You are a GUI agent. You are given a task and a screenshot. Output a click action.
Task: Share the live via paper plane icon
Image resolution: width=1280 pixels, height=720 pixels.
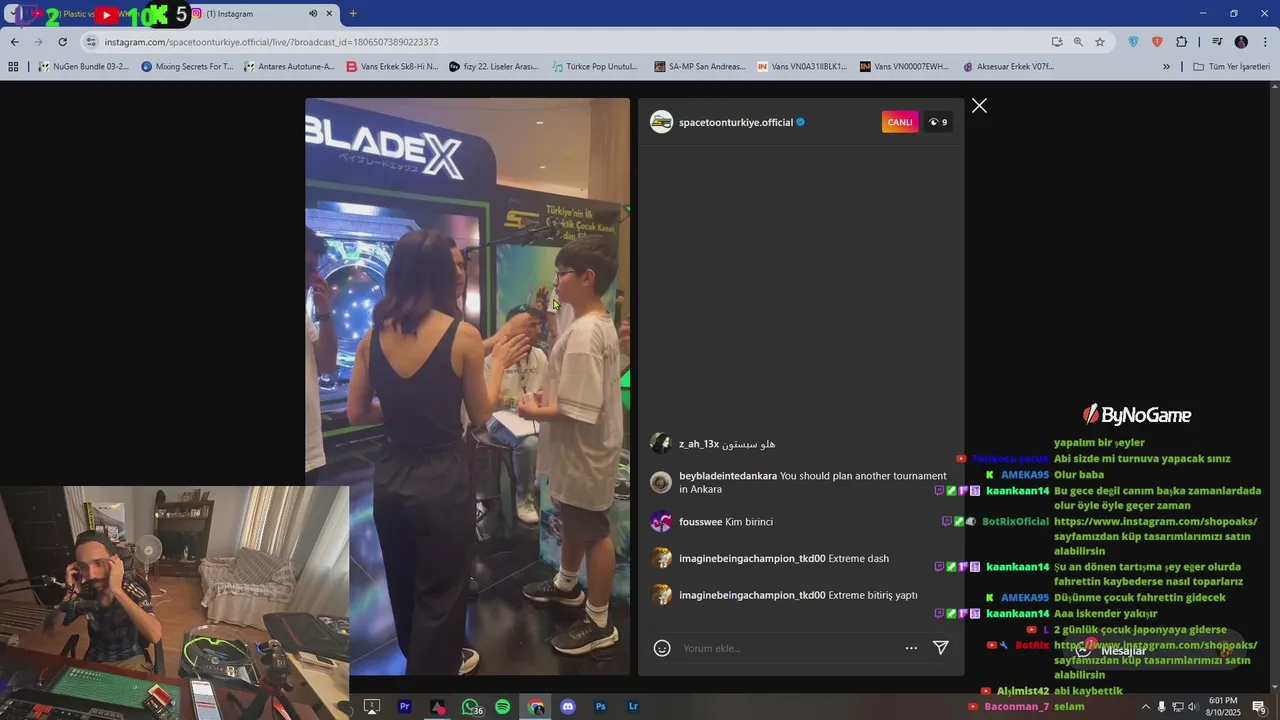pyautogui.click(x=940, y=648)
